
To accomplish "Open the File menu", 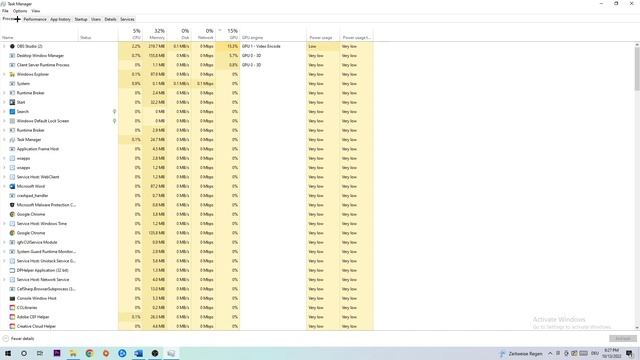I will click(x=5, y=11).
